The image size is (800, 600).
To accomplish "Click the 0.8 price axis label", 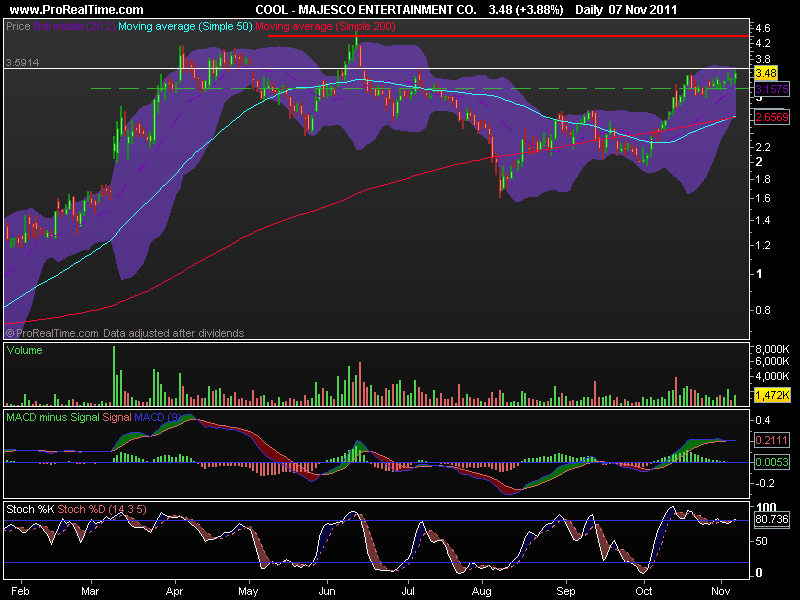I will point(763,310).
